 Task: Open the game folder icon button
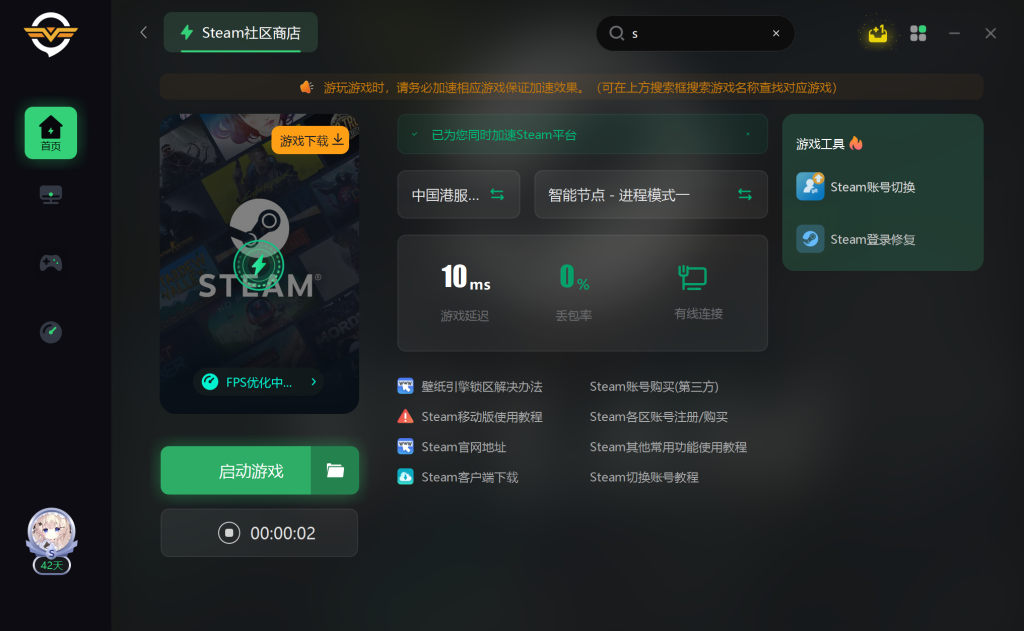[335, 471]
